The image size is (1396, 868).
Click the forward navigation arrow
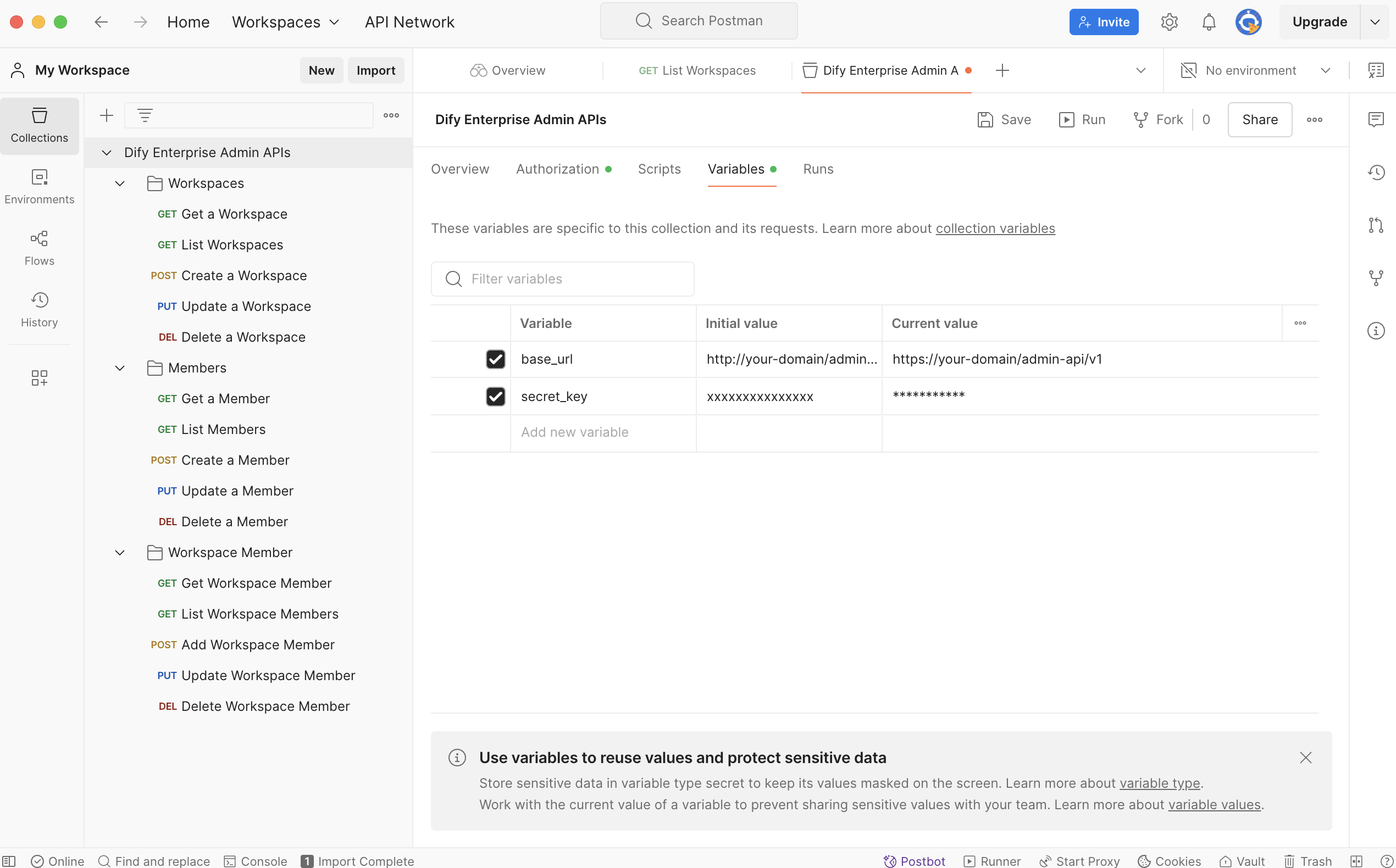(140, 22)
